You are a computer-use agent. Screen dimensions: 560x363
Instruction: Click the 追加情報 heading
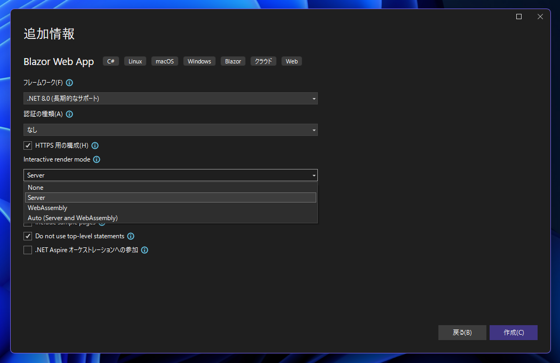pos(49,34)
